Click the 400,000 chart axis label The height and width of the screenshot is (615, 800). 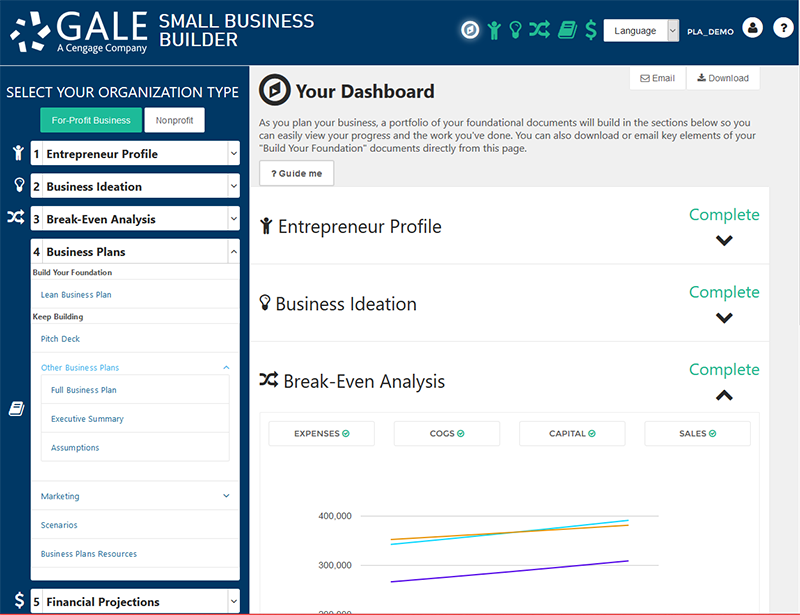(x=335, y=516)
